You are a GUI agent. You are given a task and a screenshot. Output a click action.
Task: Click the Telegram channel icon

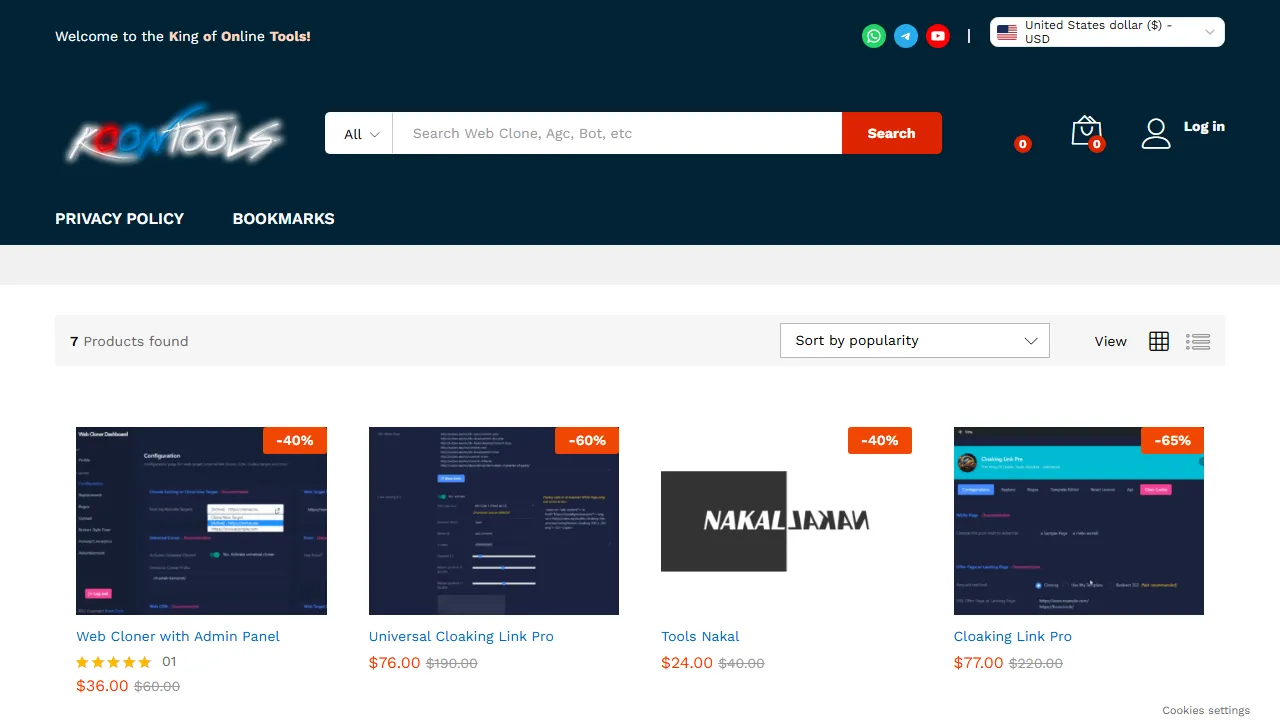click(x=905, y=36)
